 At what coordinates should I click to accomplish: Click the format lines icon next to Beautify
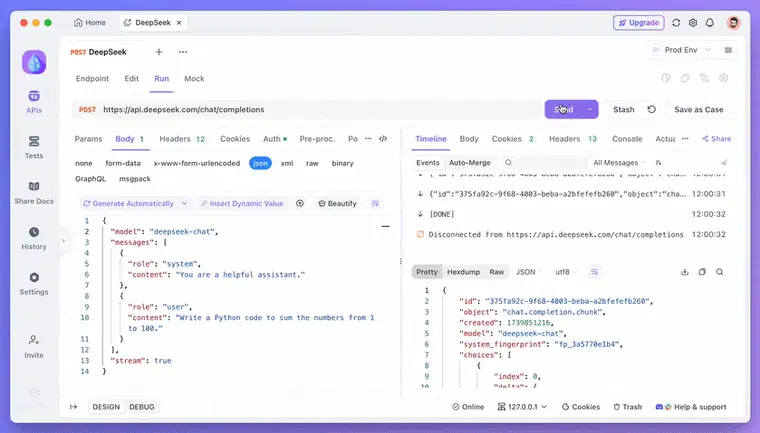375,204
